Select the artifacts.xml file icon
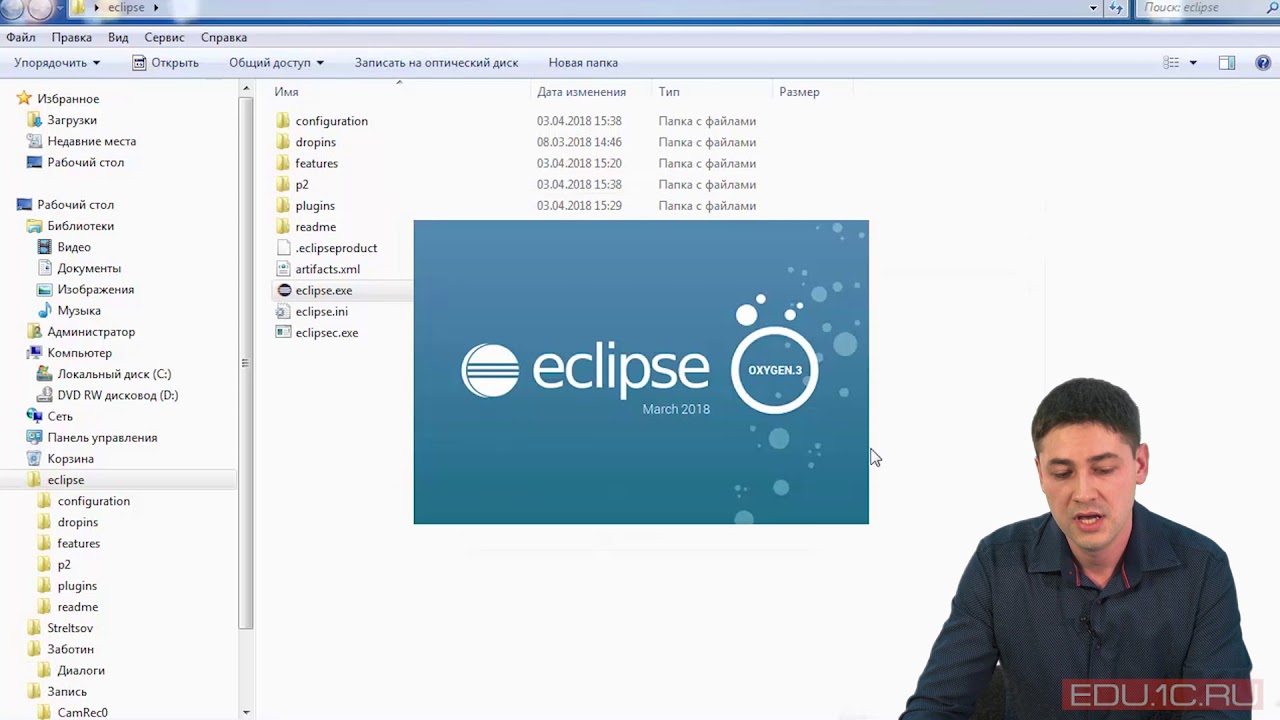This screenshot has height=720, width=1280. (x=284, y=269)
